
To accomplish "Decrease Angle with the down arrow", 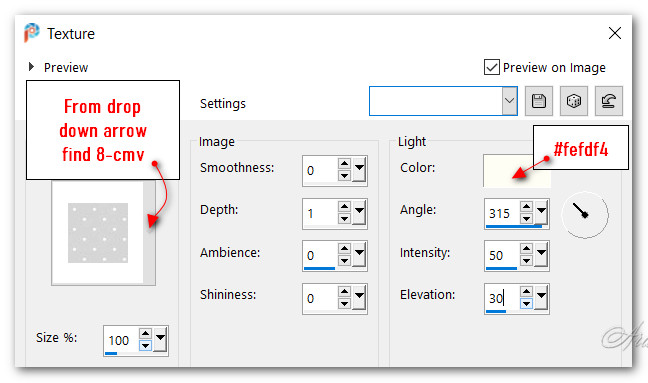I will click(x=526, y=219).
